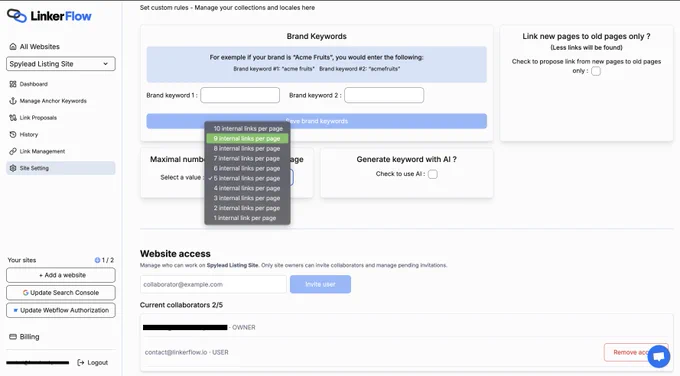Click the Billing card icon

point(13,337)
